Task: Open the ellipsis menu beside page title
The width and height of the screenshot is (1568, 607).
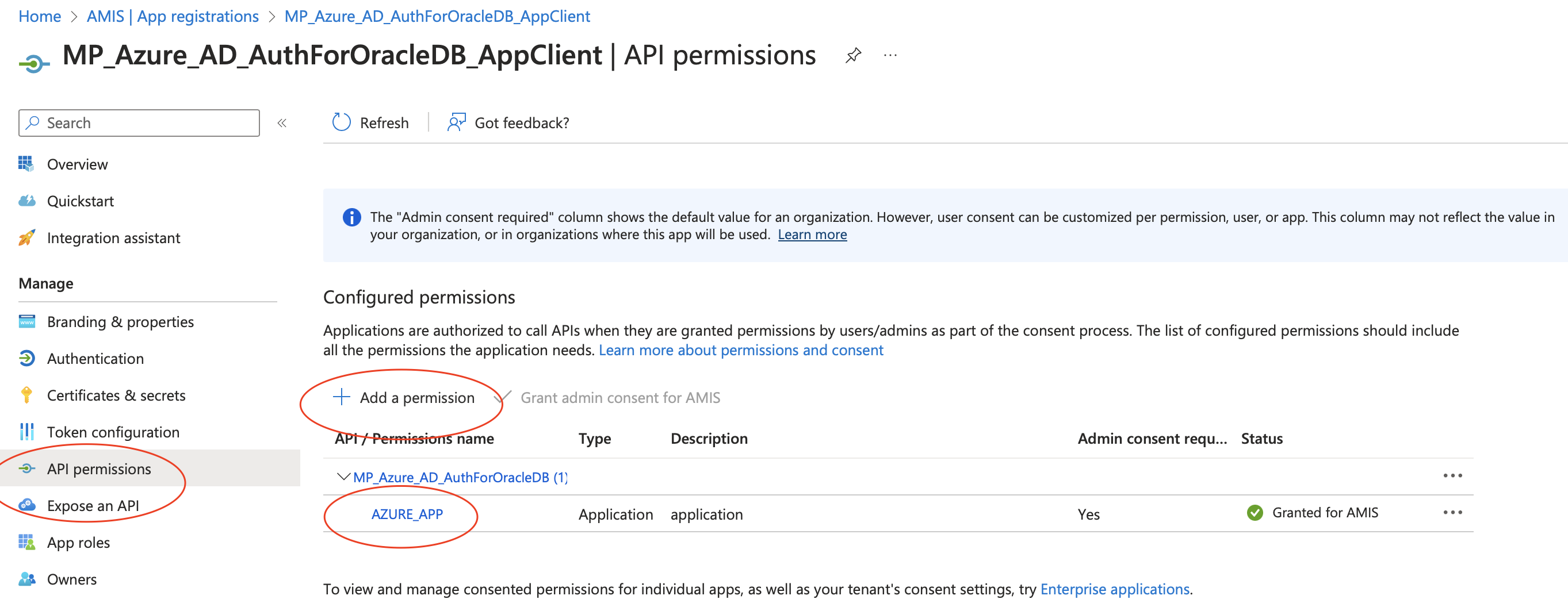Action: click(x=890, y=55)
